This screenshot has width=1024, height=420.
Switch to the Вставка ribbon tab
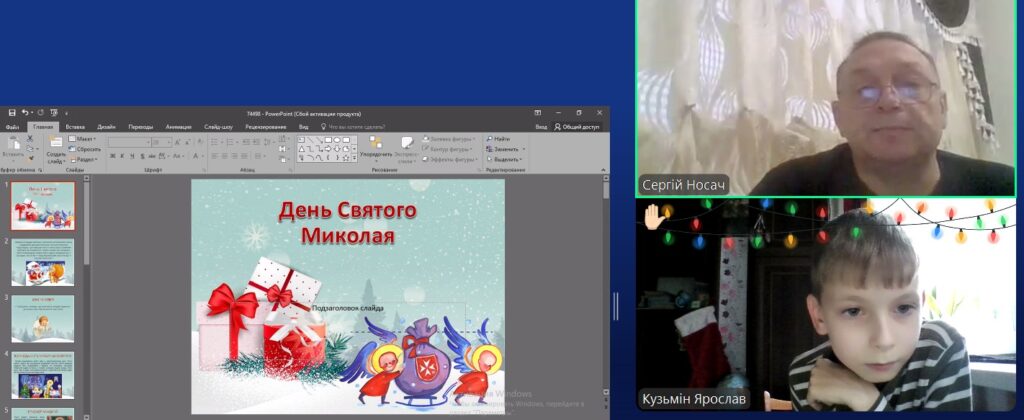75,127
